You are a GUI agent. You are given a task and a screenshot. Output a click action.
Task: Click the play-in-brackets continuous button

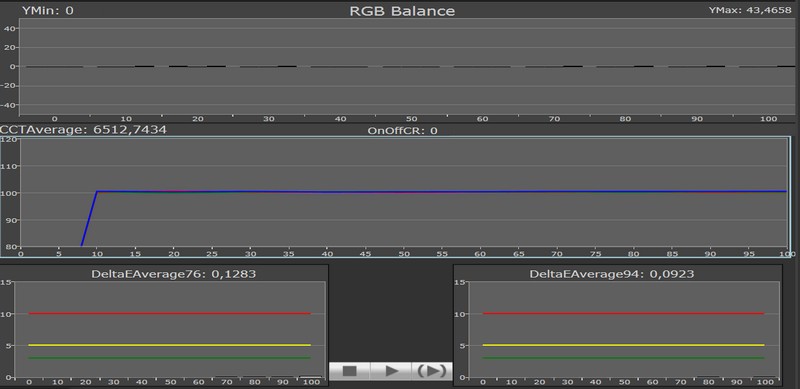(x=432, y=371)
